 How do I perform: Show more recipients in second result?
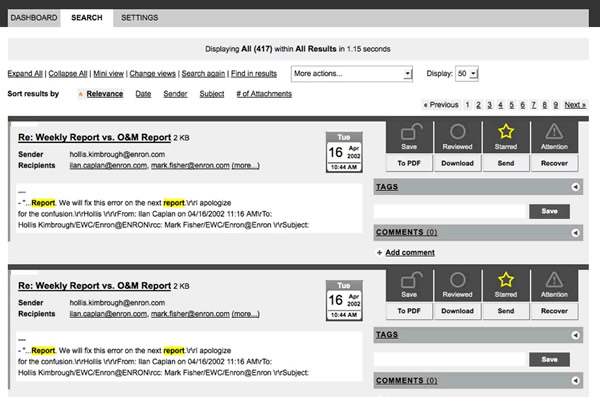[x=246, y=314]
